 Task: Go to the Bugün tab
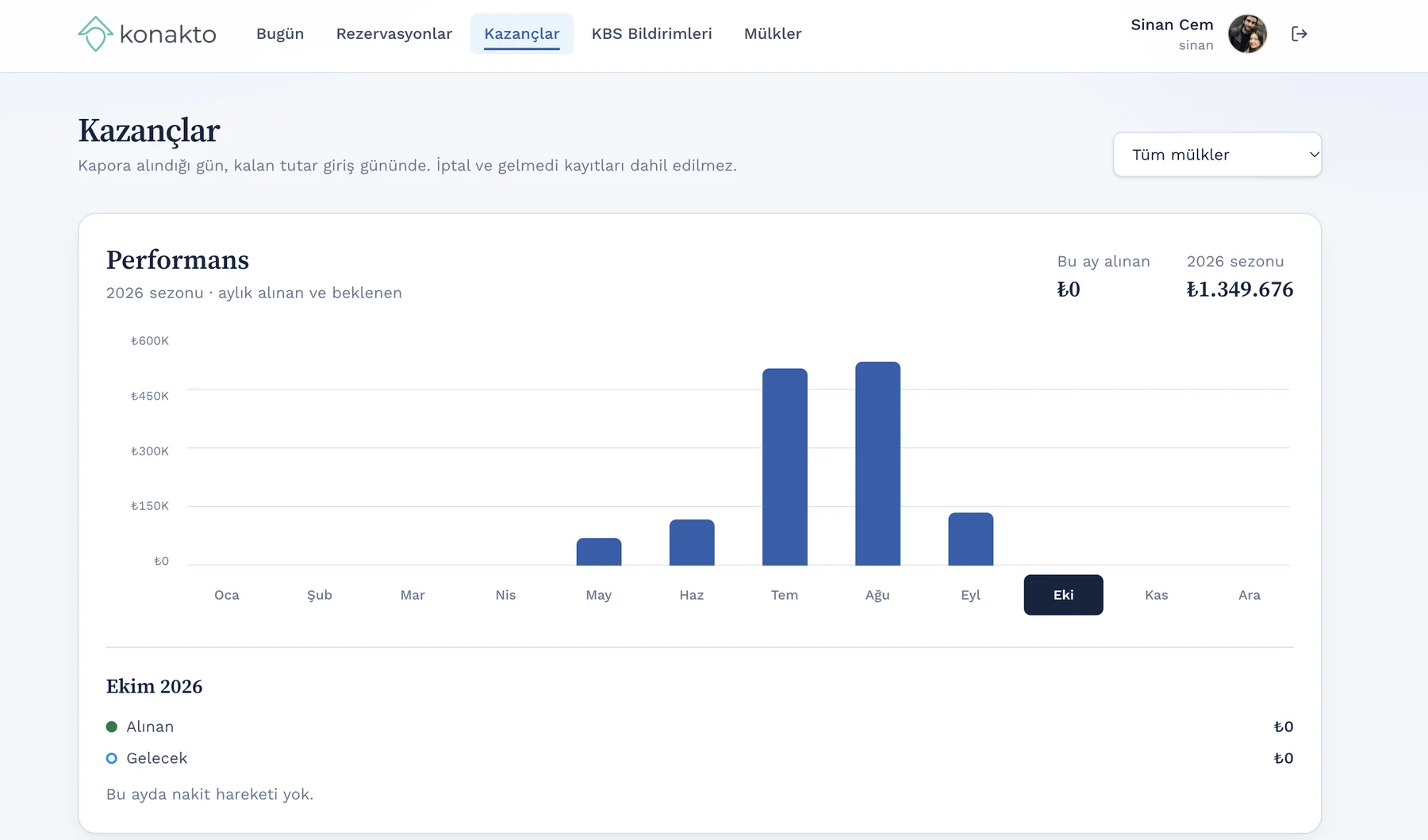click(280, 33)
